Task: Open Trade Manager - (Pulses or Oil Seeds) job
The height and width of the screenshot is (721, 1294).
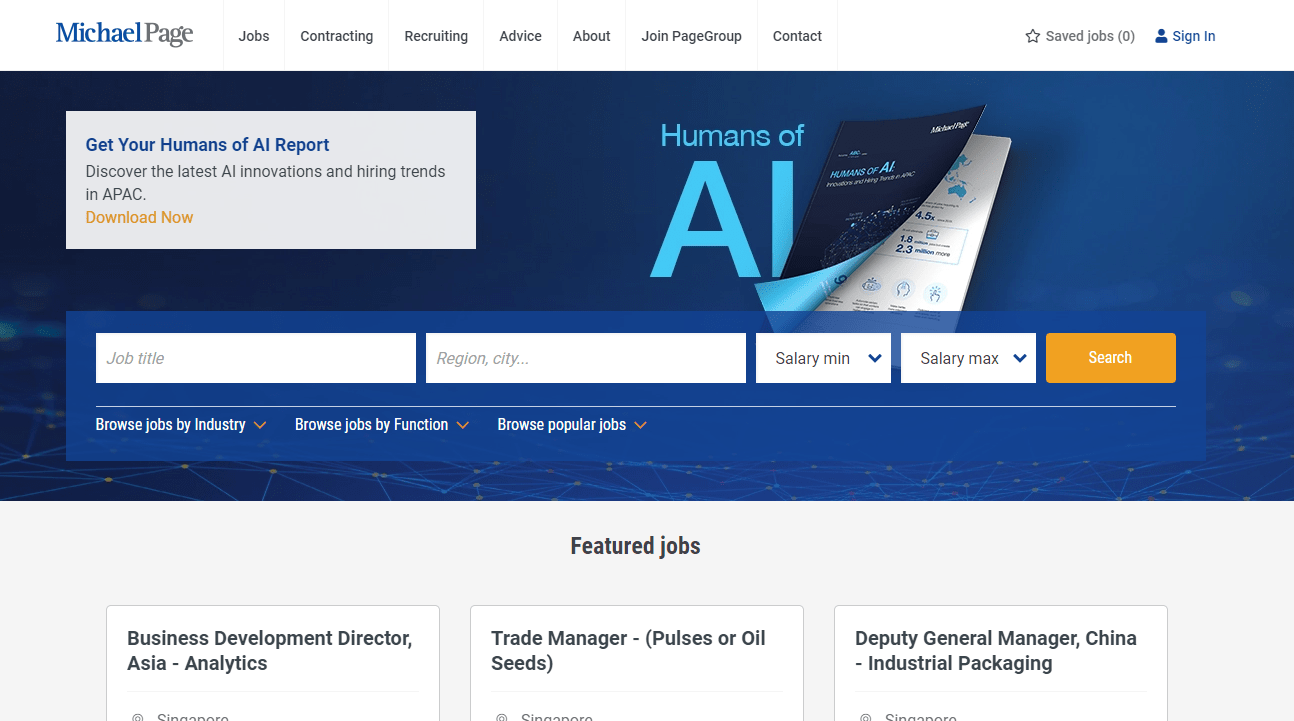Action: pos(628,651)
